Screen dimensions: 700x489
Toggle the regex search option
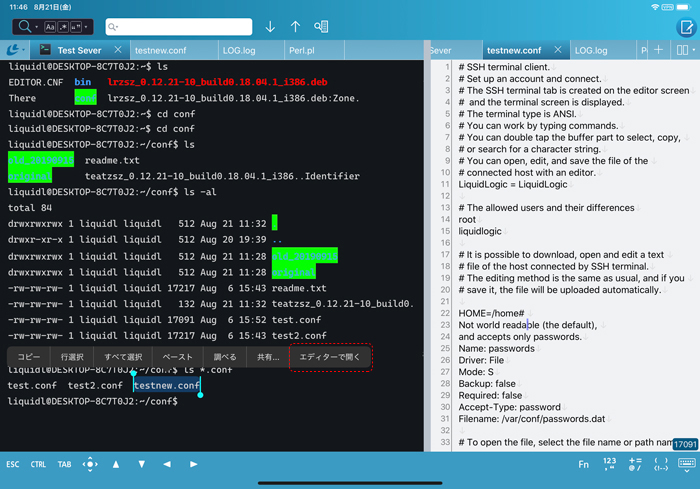[64, 26]
